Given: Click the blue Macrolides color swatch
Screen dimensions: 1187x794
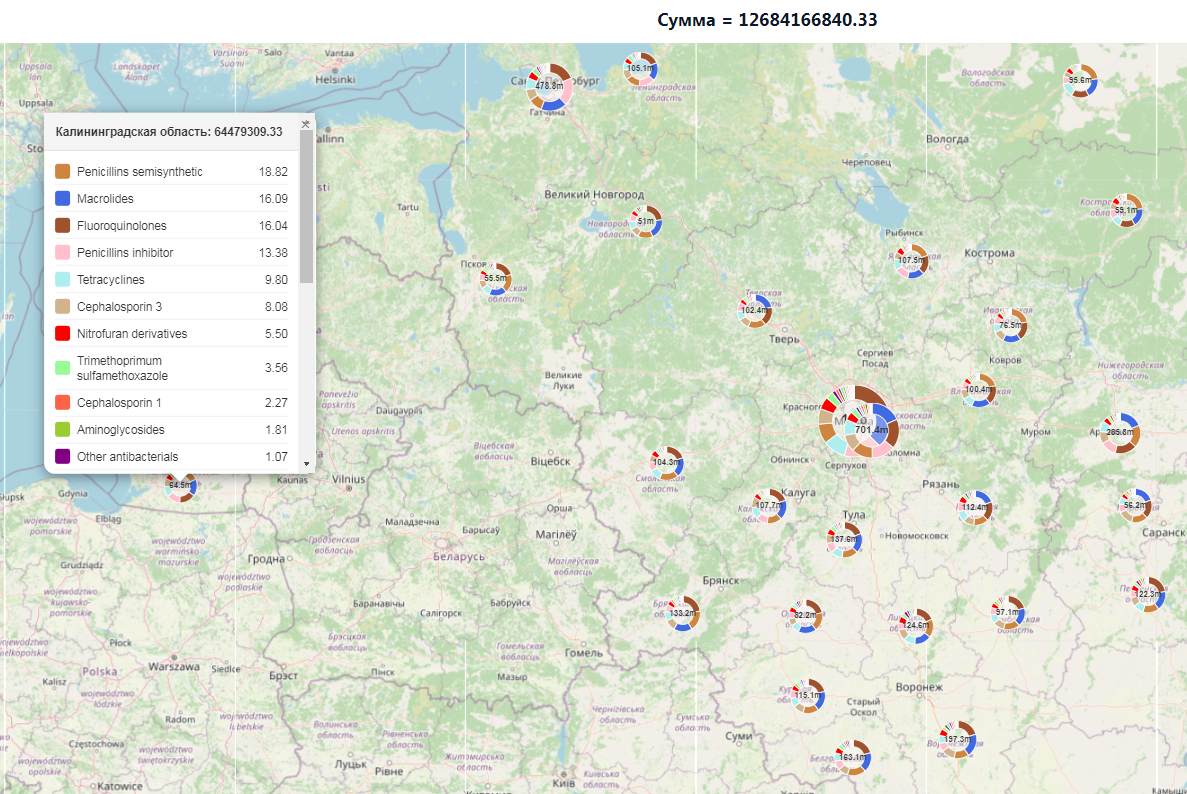Looking at the screenshot, I should (x=62, y=199).
